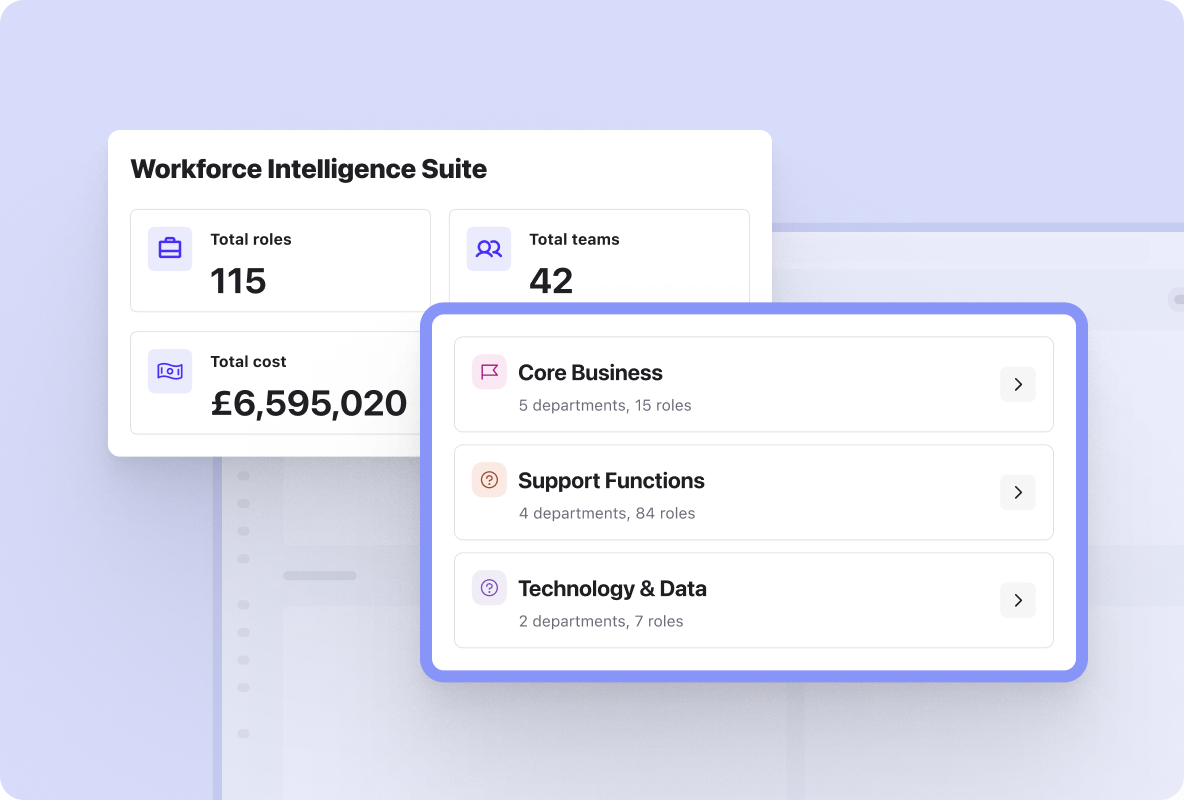
Task: Click the '4 departments, 84 roles' subtitle
Action: (x=607, y=514)
